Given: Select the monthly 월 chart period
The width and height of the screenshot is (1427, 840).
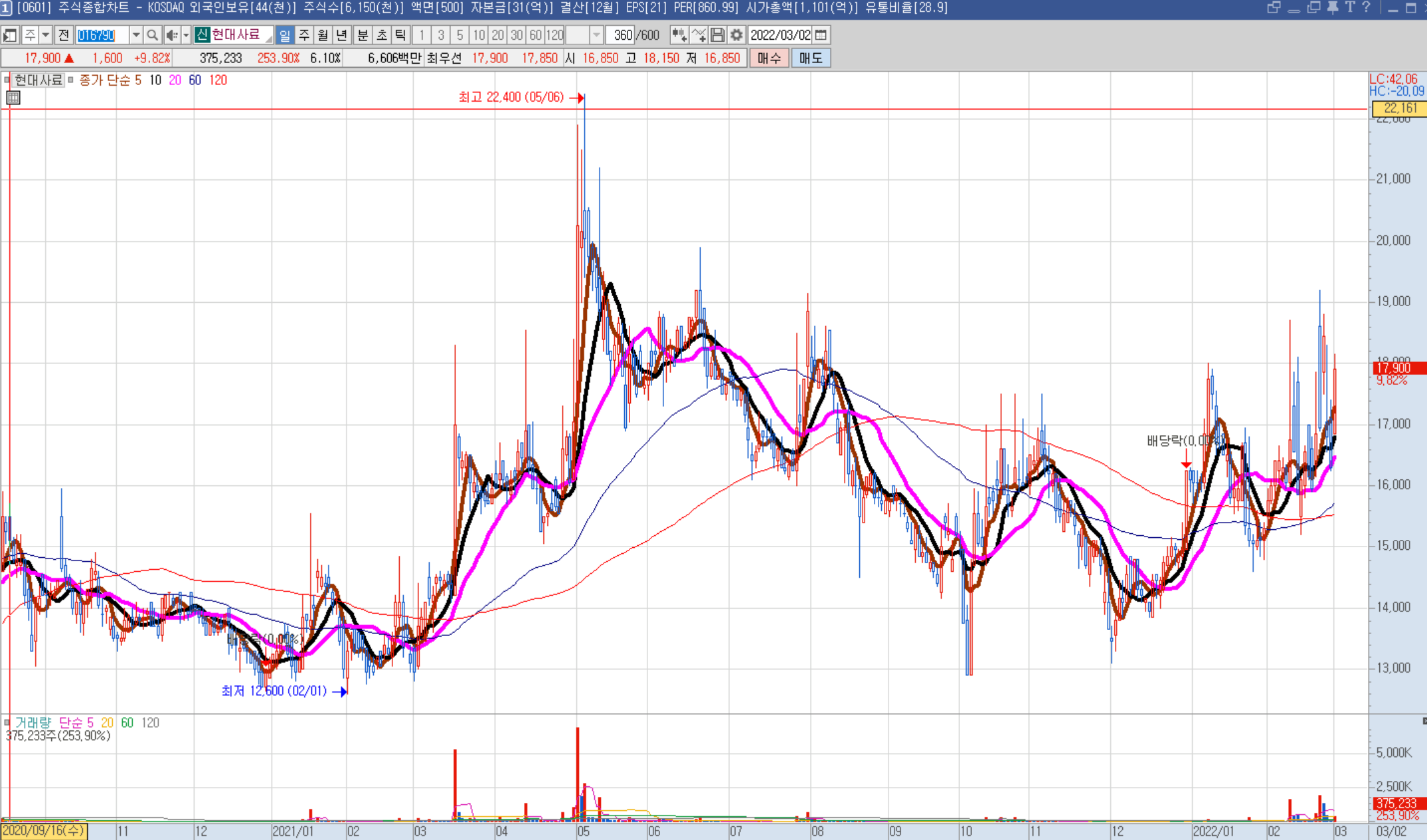Looking at the screenshot, I should [323, 35].
